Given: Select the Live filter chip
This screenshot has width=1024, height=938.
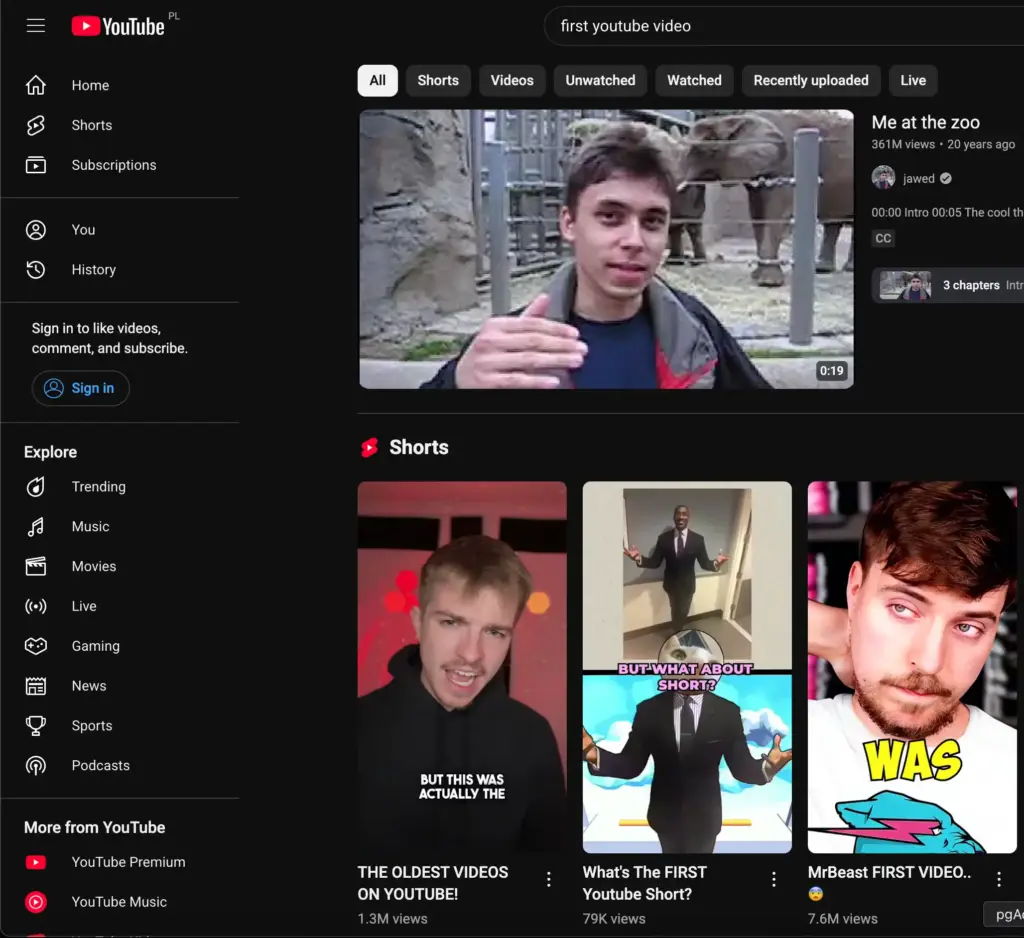Looking at the screenshot, I should pyautogui.click(x=913, y=80).
